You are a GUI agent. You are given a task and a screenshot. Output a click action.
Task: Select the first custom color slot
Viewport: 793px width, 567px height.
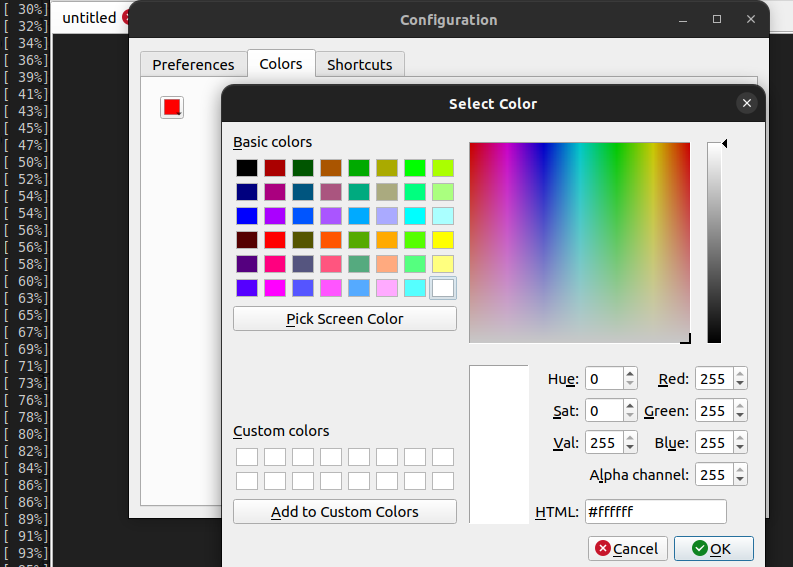[x=247, y=457]
